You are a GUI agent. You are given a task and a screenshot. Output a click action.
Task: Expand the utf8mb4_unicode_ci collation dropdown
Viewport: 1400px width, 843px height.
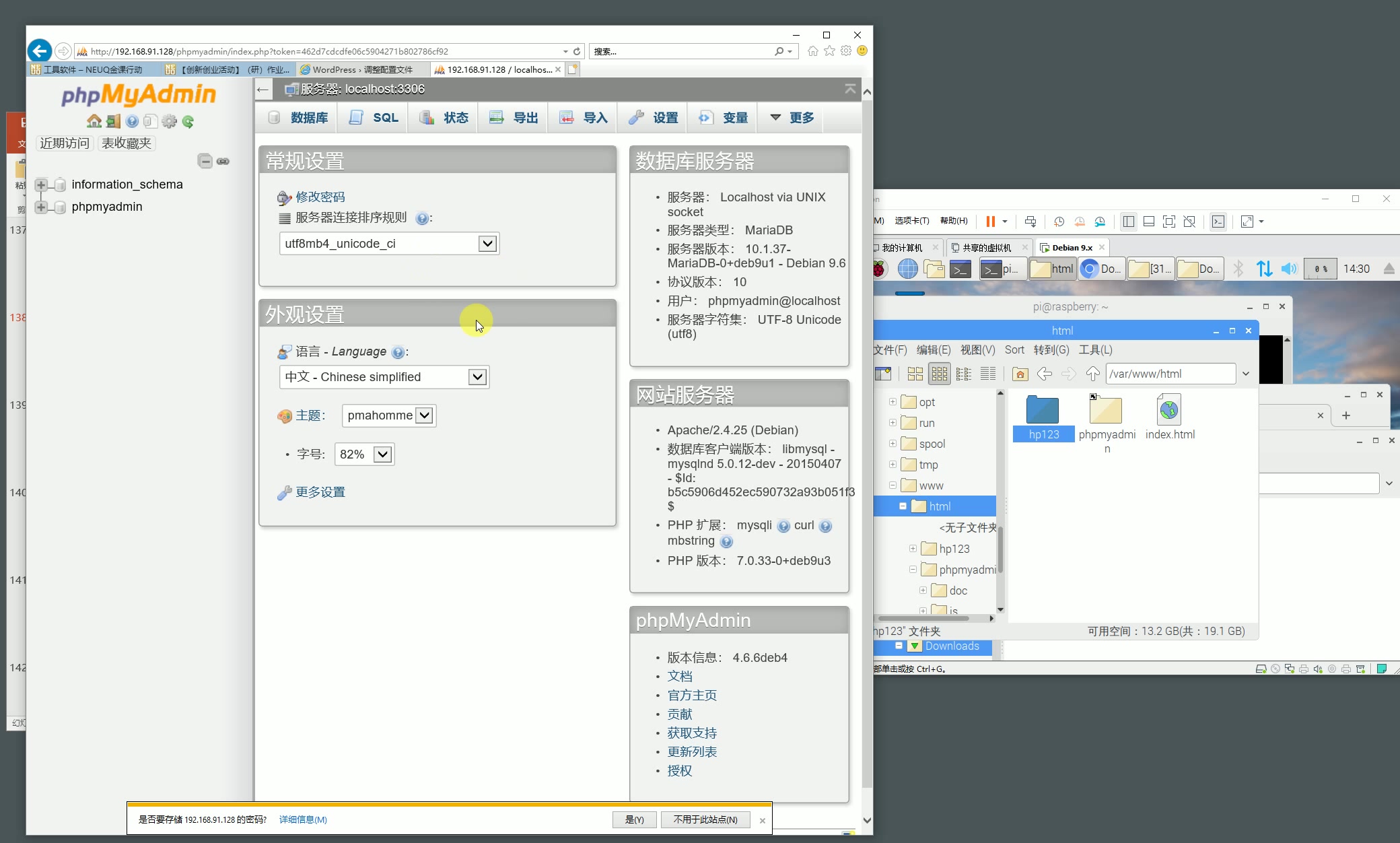click(x=487, y=243)
